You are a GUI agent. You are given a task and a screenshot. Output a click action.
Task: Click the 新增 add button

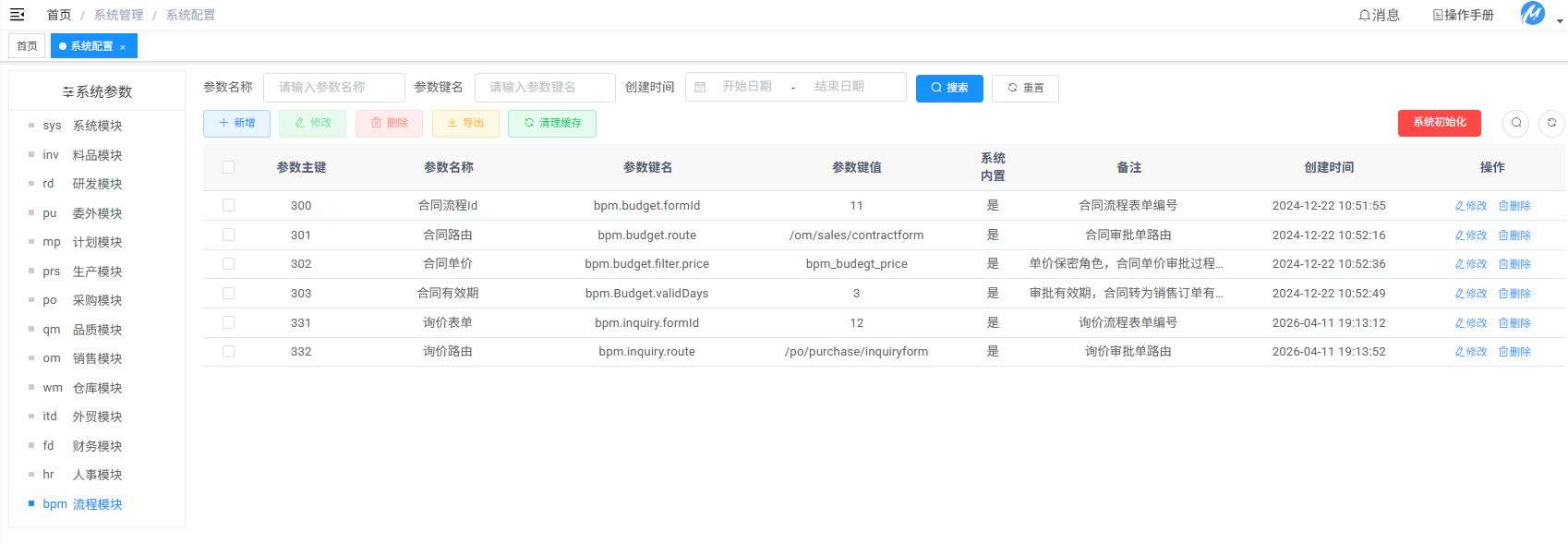(236, 123)
